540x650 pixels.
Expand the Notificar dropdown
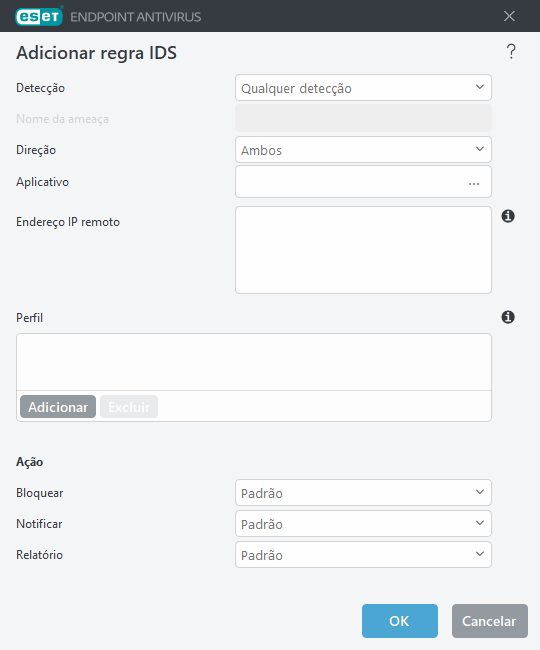(363, 524)
